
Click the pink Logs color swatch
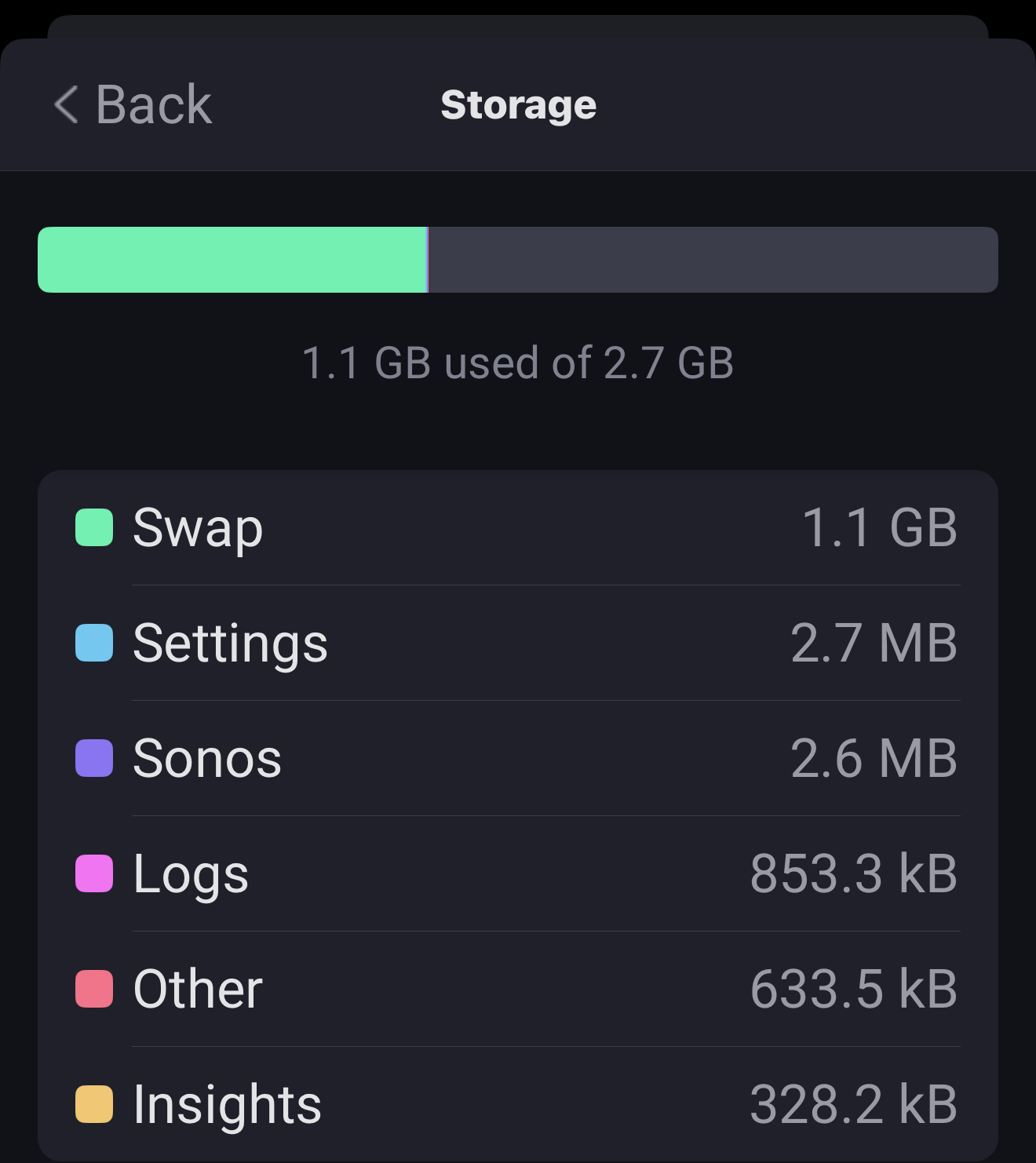(94, 873)
